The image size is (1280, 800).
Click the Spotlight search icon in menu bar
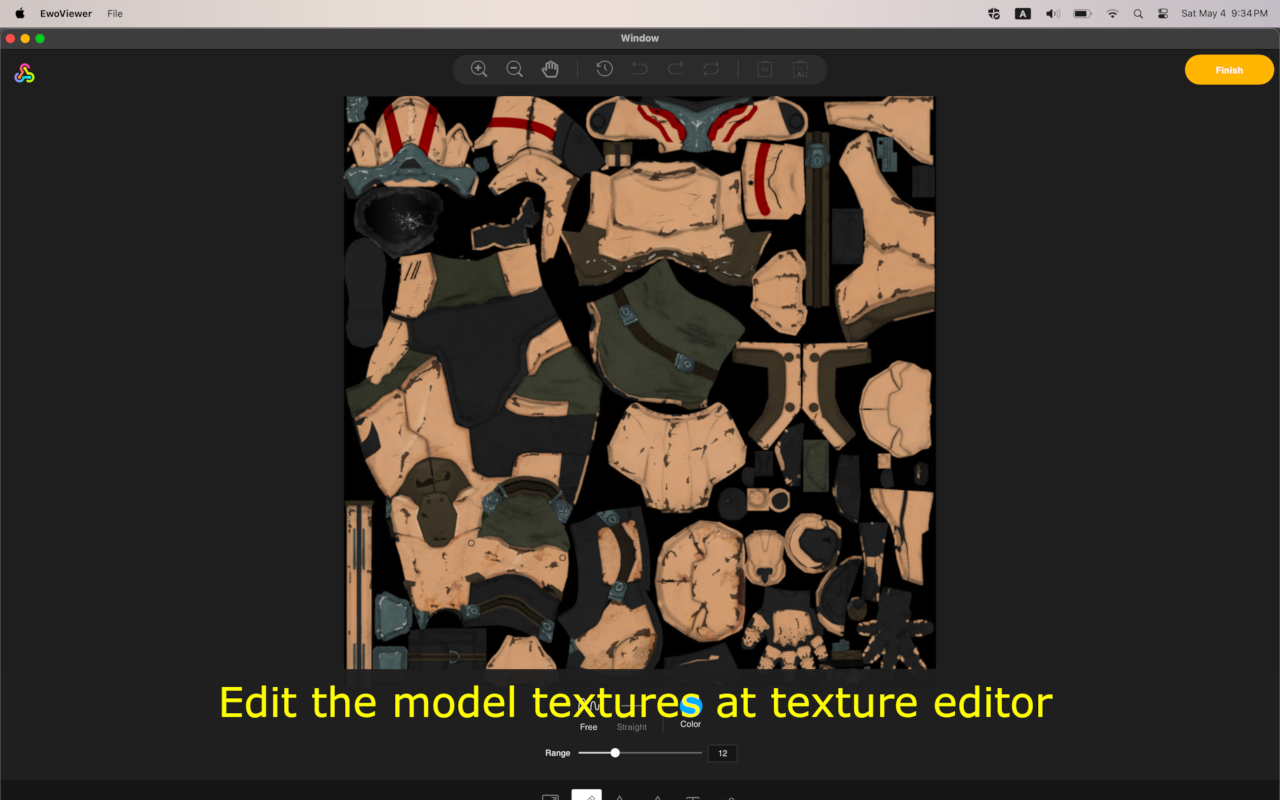coord(1138,14)
